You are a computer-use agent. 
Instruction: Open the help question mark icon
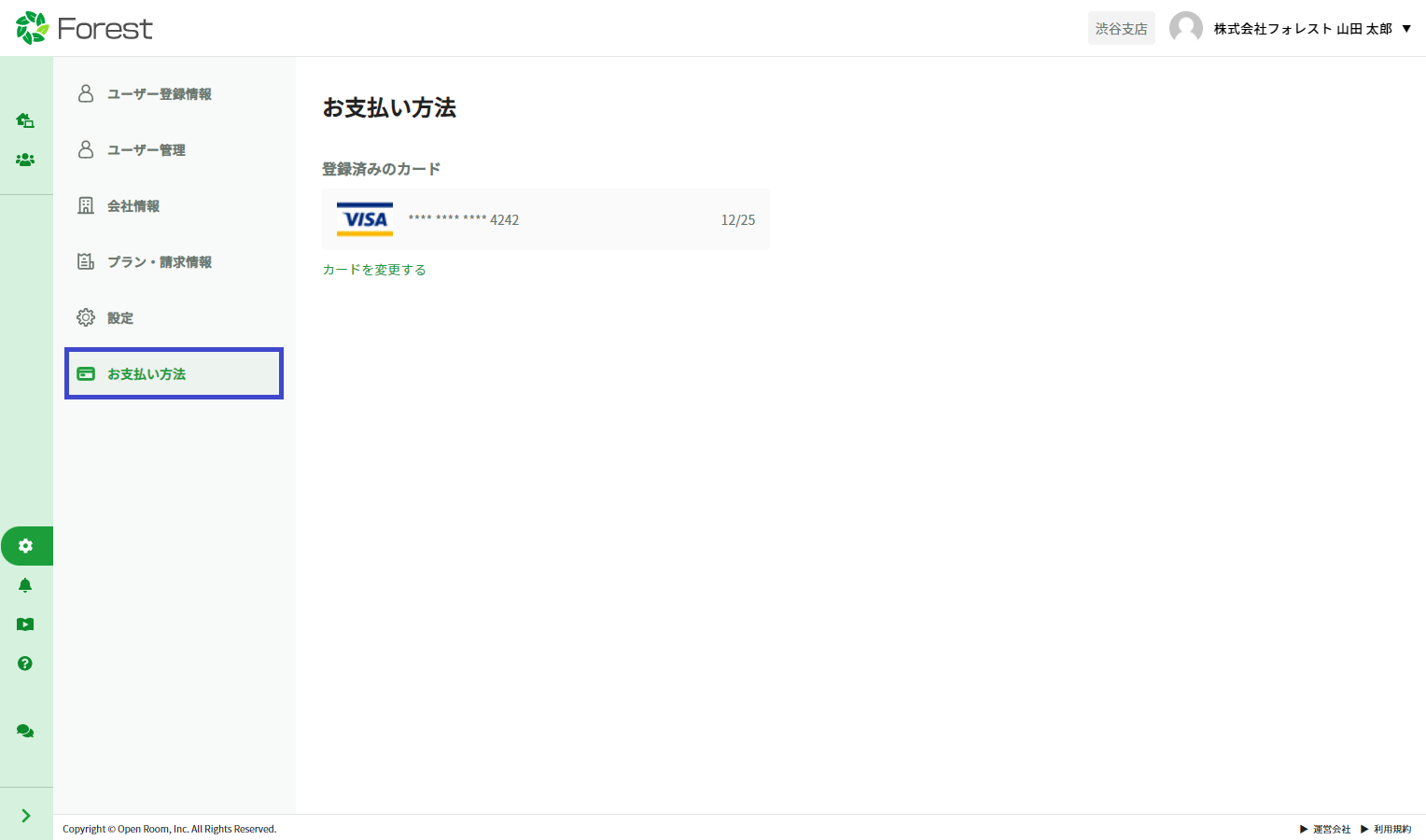coord(25,664)
